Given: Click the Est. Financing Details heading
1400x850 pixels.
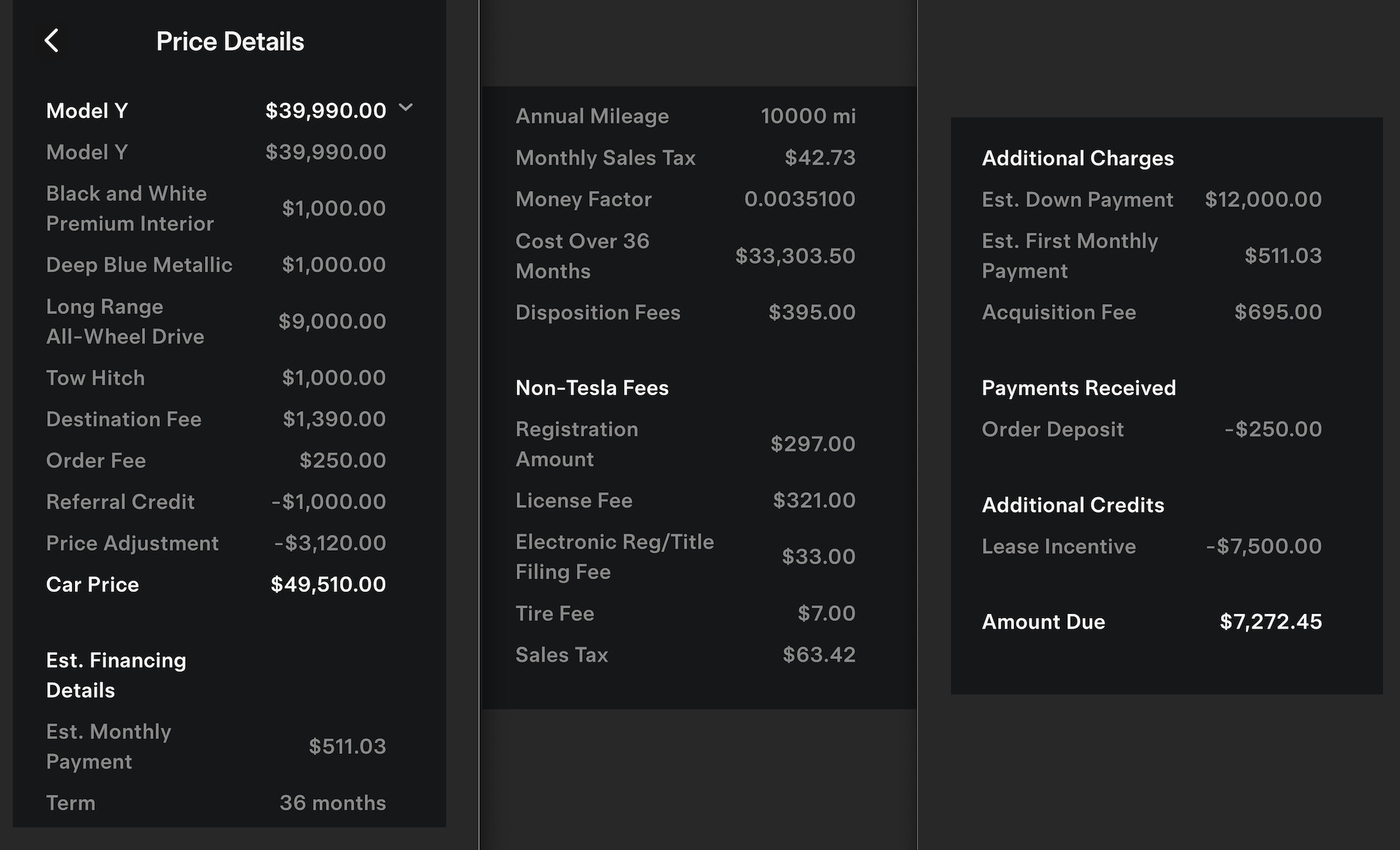Looking at the screenshot, I should pos(116,675).
